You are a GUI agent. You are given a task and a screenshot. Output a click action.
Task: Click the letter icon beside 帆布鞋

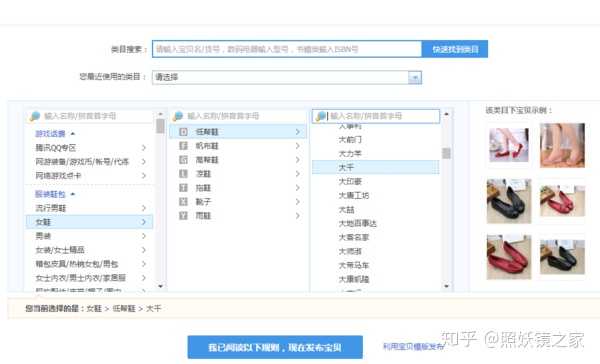click(x=184, y=146)
